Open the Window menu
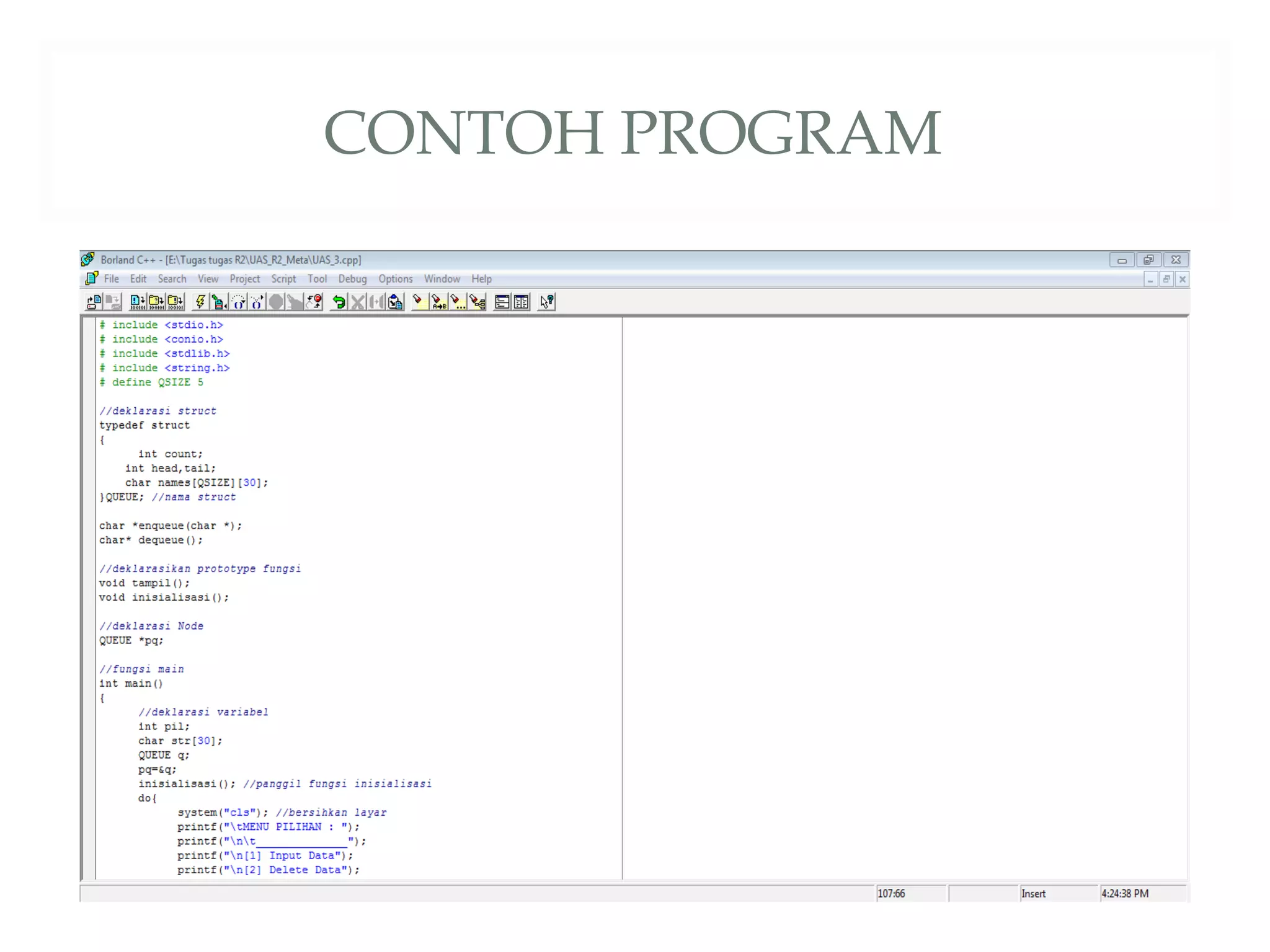Screen dimensions: 1270x952 pos(442,279)
